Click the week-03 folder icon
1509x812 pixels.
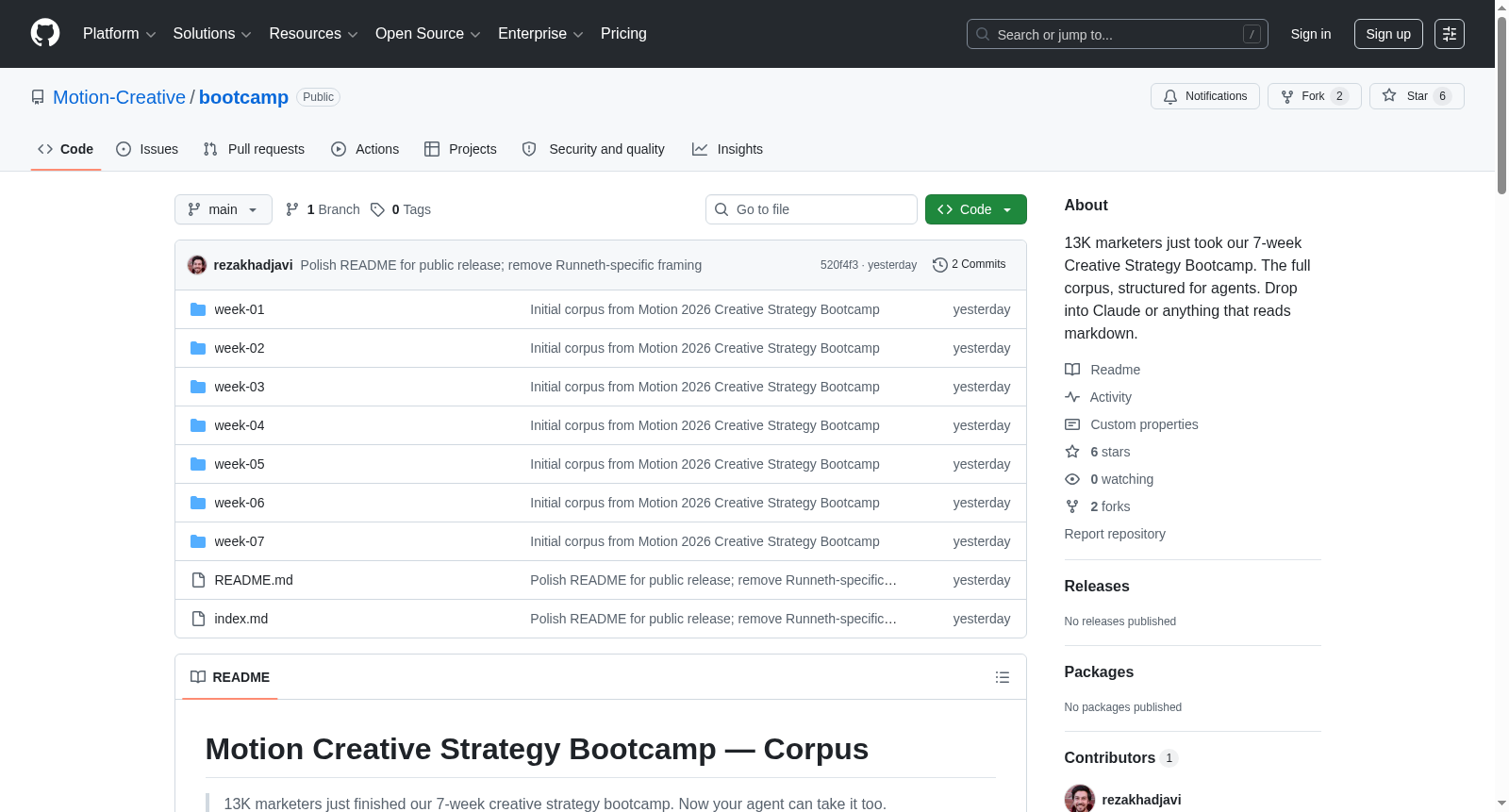198,387
